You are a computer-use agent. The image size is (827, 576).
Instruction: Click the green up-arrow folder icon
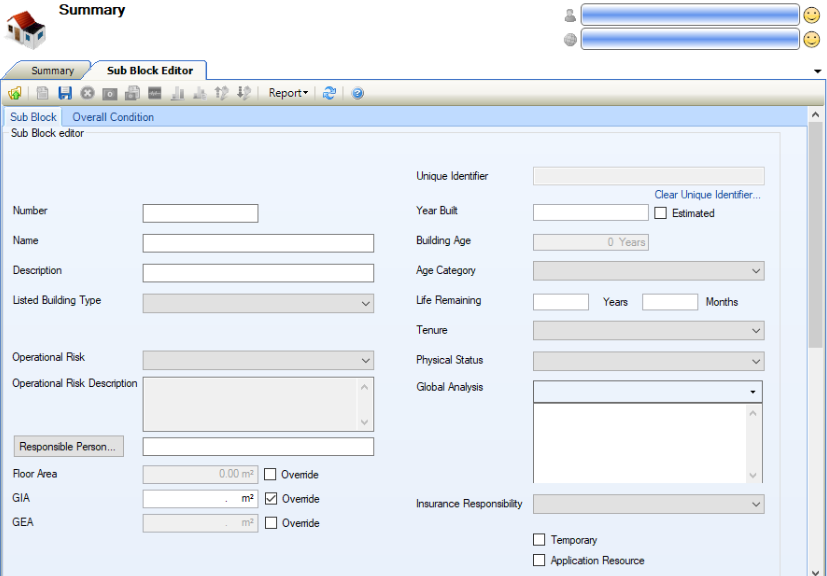click(15, 93)
